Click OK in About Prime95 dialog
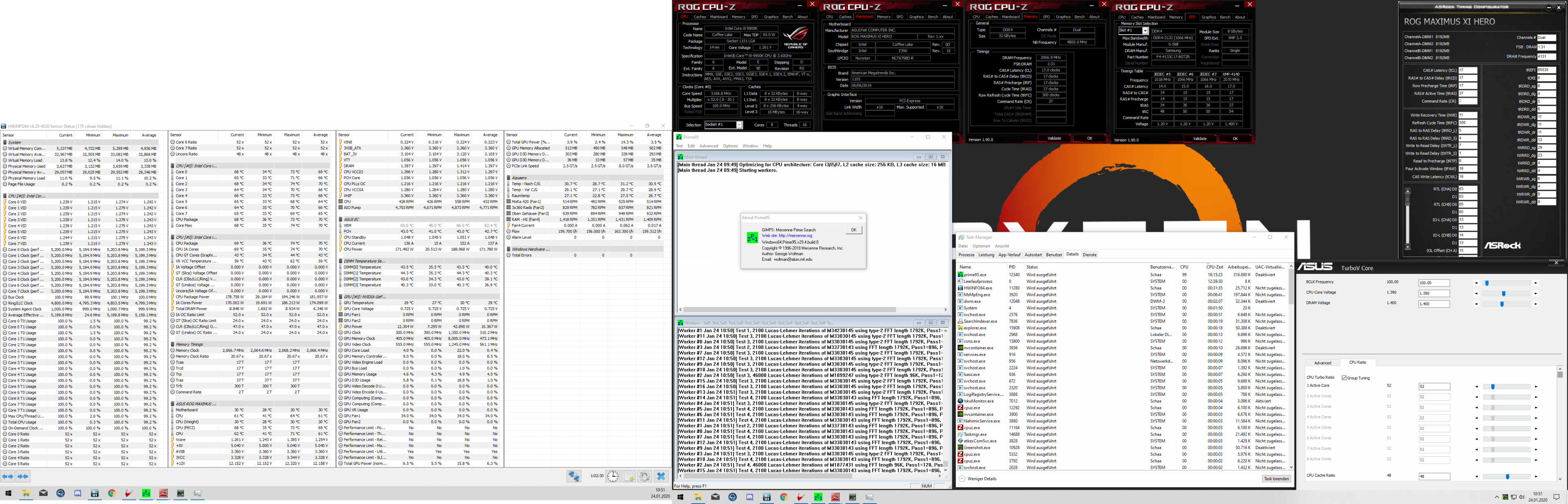Viewport: 1568px width, 504px height. coord(853,230)
